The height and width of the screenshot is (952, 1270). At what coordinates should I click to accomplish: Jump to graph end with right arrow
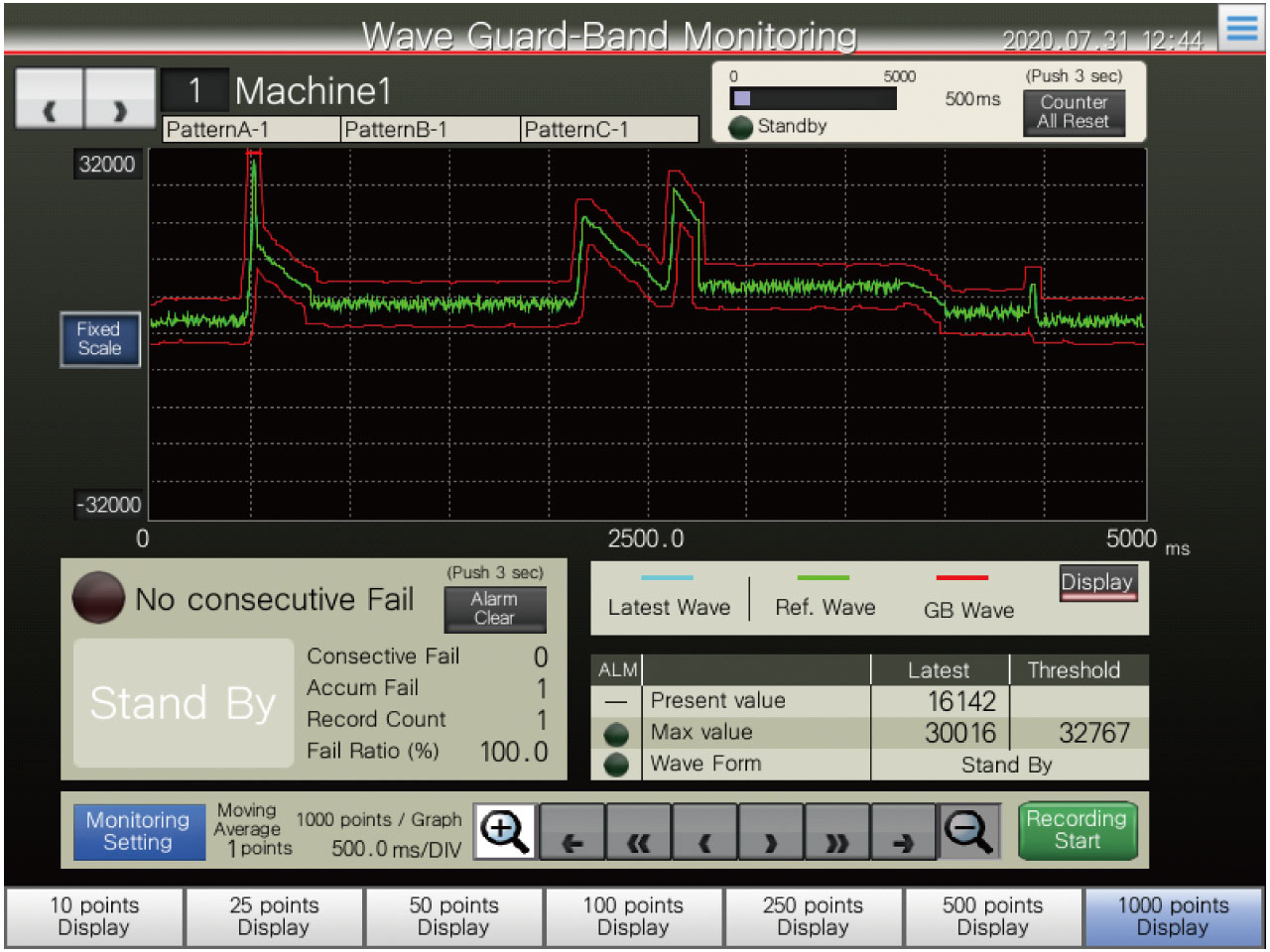[x=902, y=832]
